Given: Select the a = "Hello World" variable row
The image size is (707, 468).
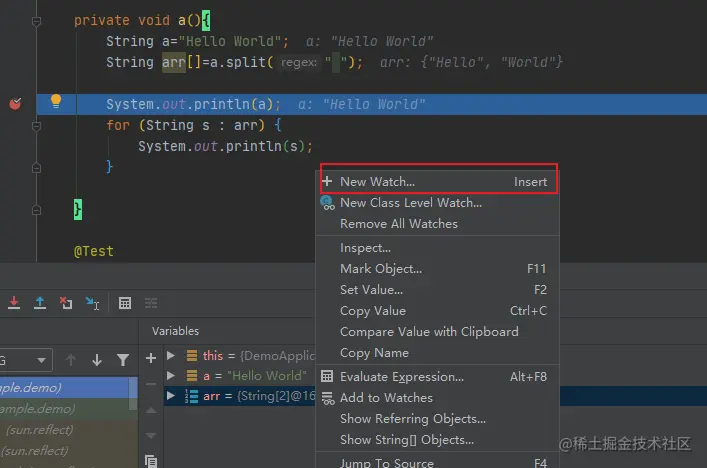Looking at the screenshot, I should click(x=239, y=376).
